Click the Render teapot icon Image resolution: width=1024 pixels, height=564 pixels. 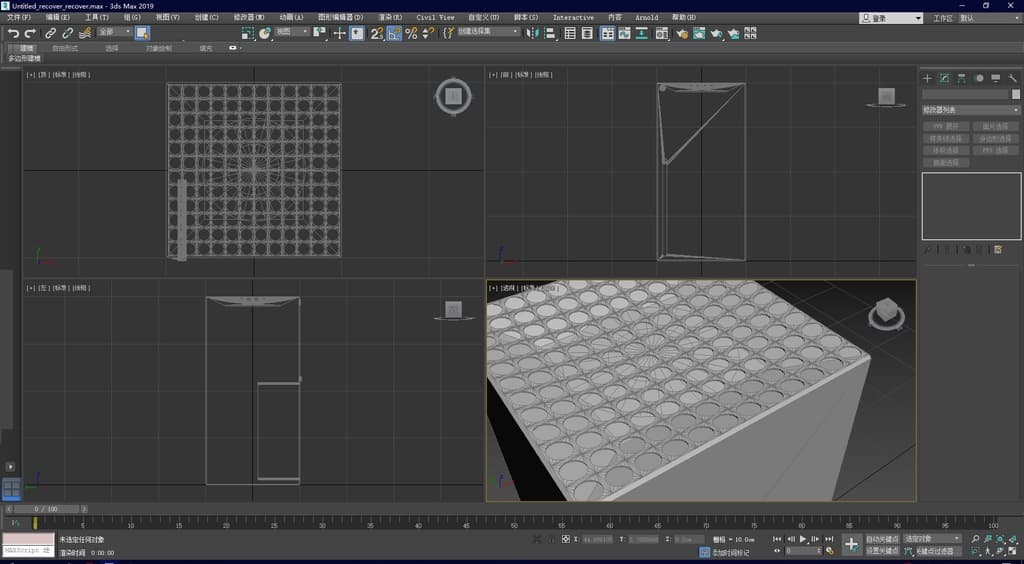pos(716,33)
